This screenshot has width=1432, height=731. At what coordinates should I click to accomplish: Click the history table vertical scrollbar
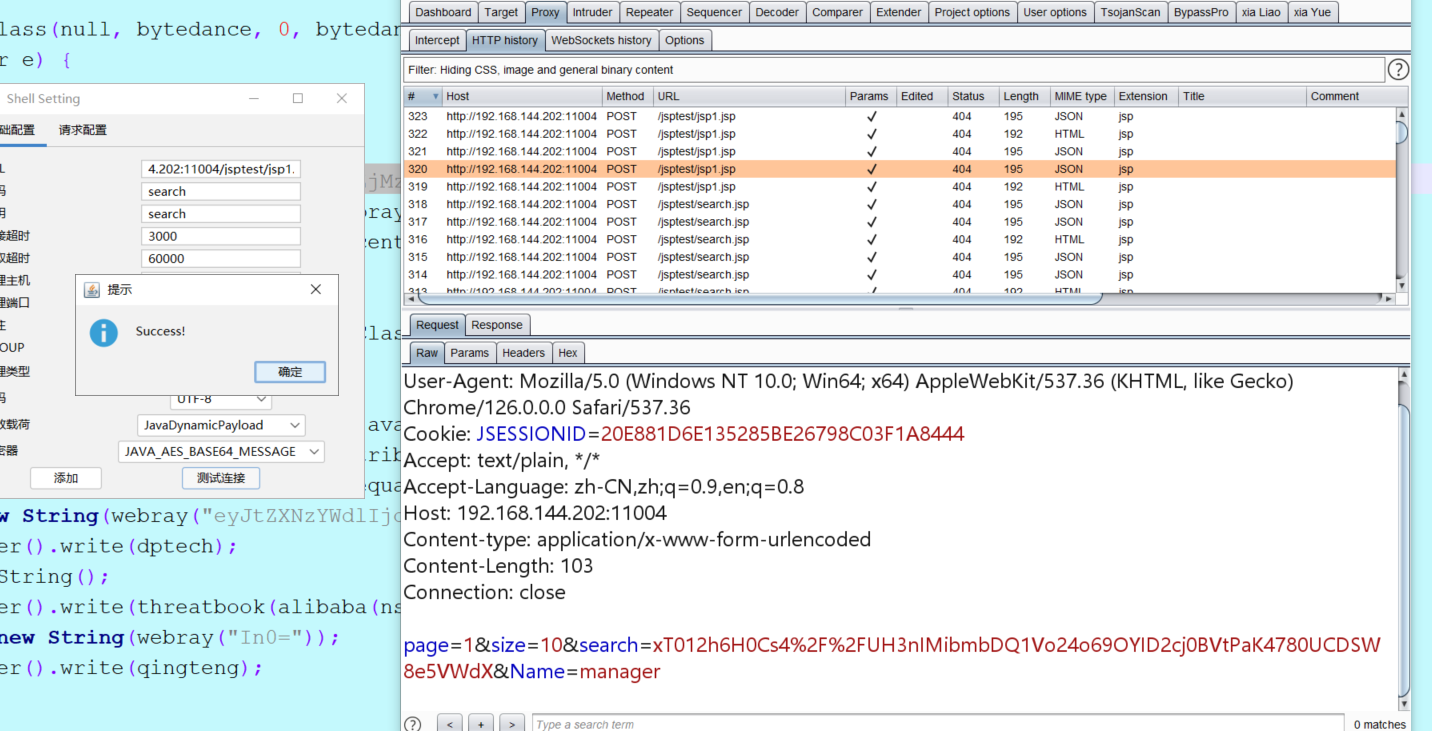(1401, 133)
